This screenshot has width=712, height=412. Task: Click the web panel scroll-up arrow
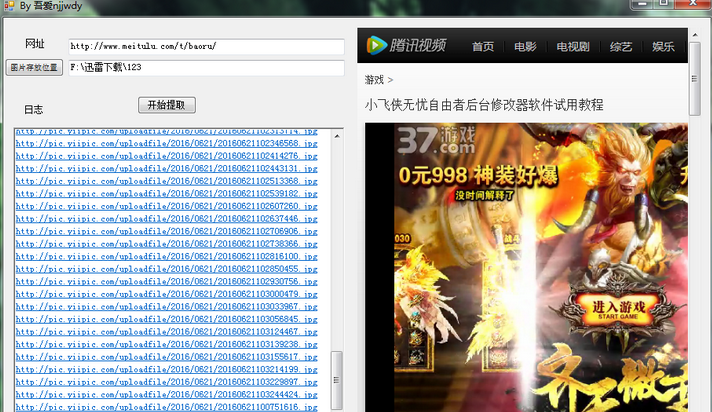pos(695,35)
